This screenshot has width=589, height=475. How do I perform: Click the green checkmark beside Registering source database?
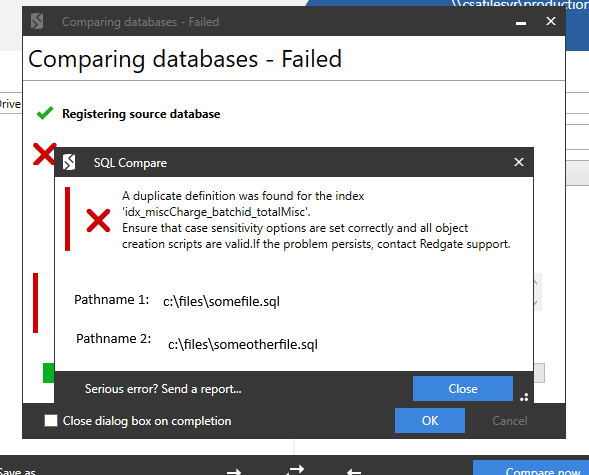(45, 113)
